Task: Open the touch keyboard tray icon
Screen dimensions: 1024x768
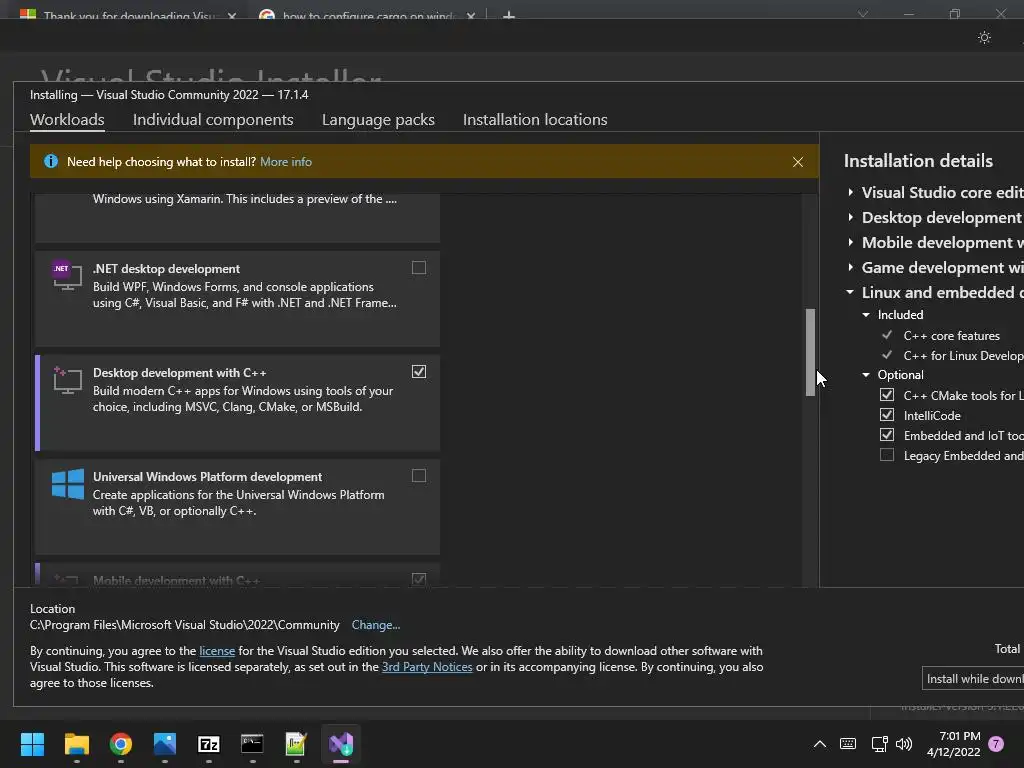Action: tap(848, 744)
